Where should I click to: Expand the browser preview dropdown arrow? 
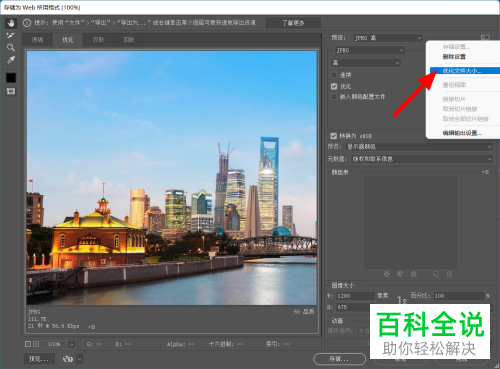pos(80,359)
